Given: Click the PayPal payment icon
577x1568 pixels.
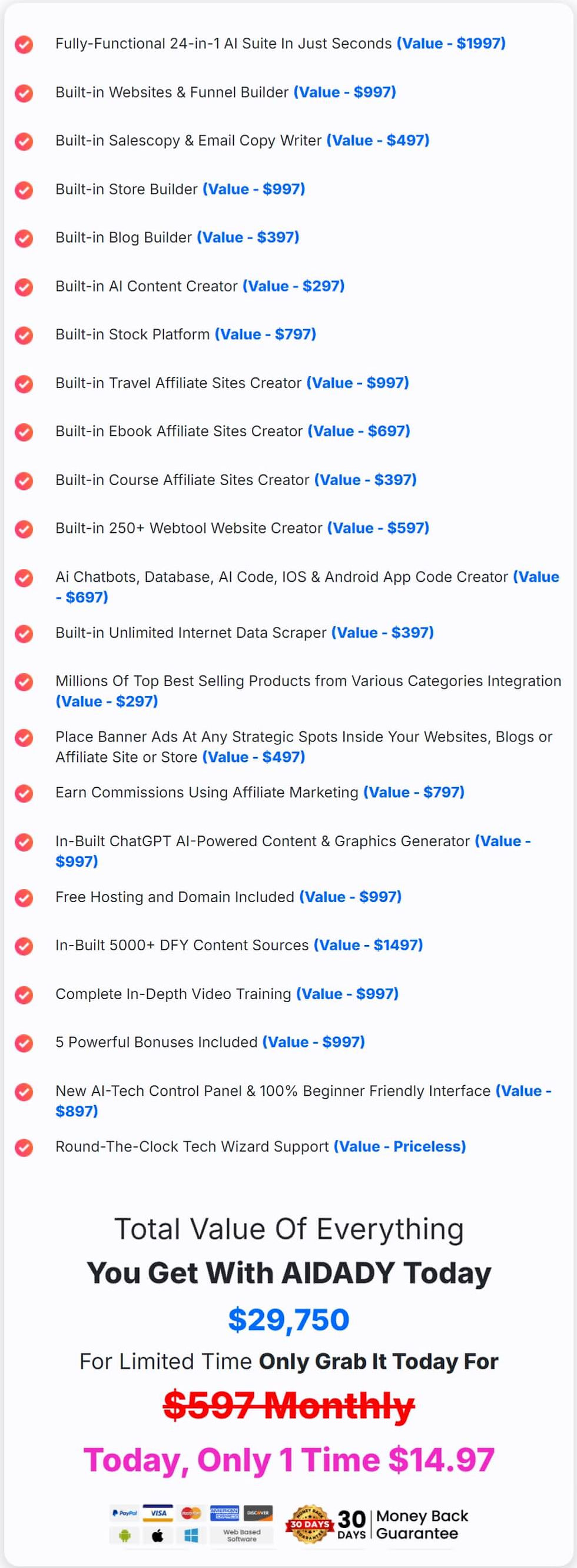Looking at the screenshot, I should (x=125, y=1513).
